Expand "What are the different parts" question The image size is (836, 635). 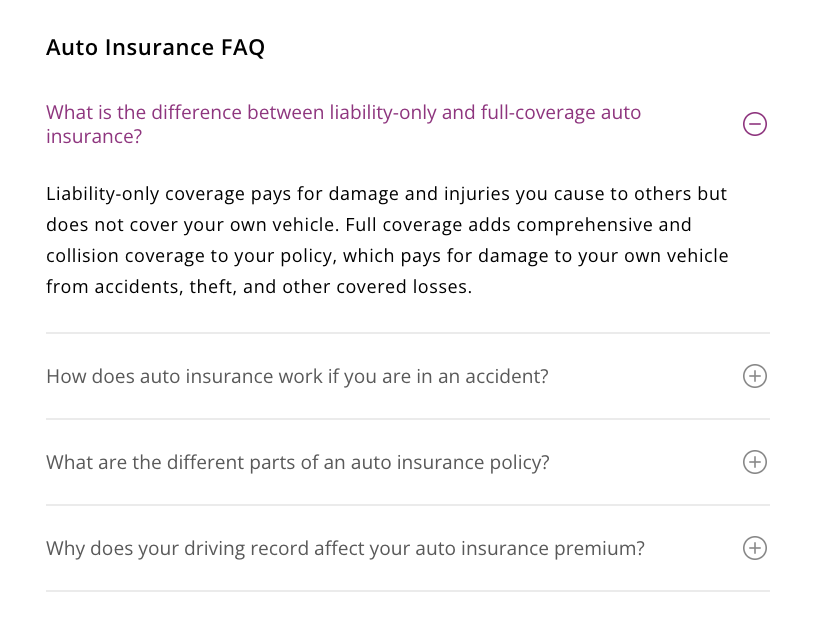(x=297, y=463)
